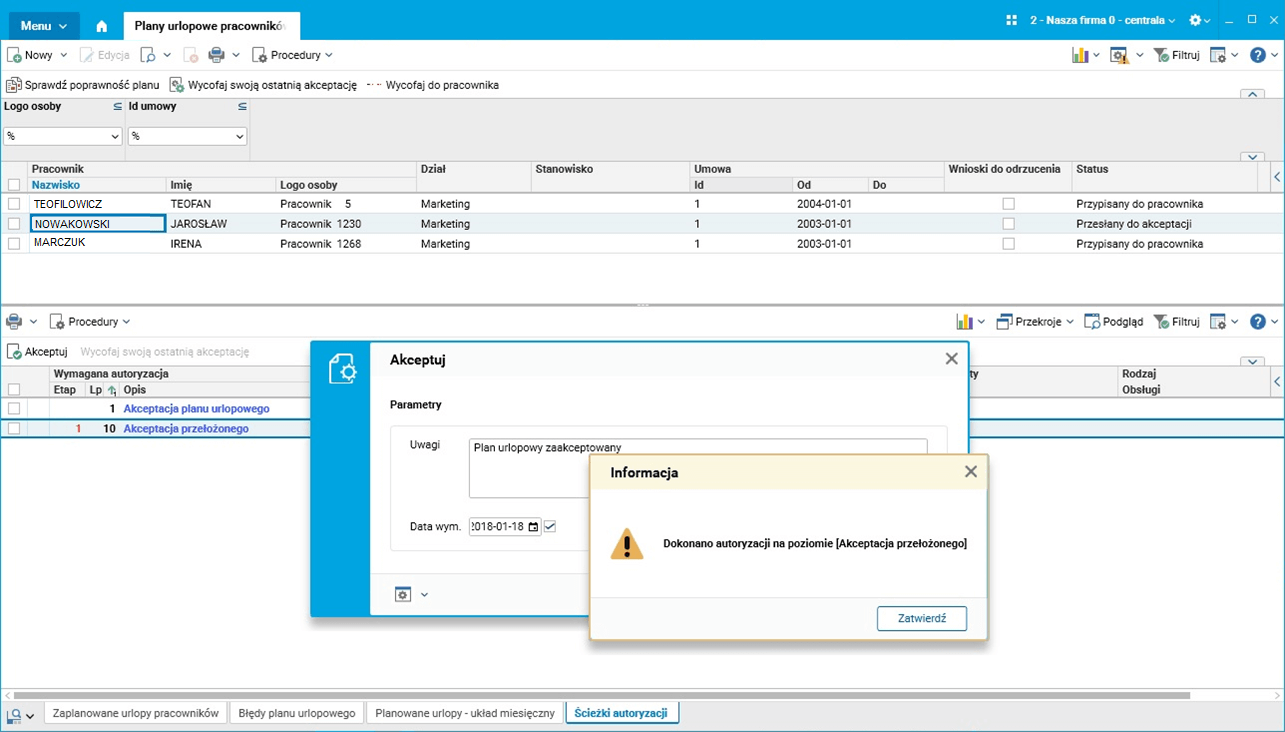Viewport: 1285px width, 732px height.
Task: Click Sprawdź poprawność planu icon
Action: [14, 85]
